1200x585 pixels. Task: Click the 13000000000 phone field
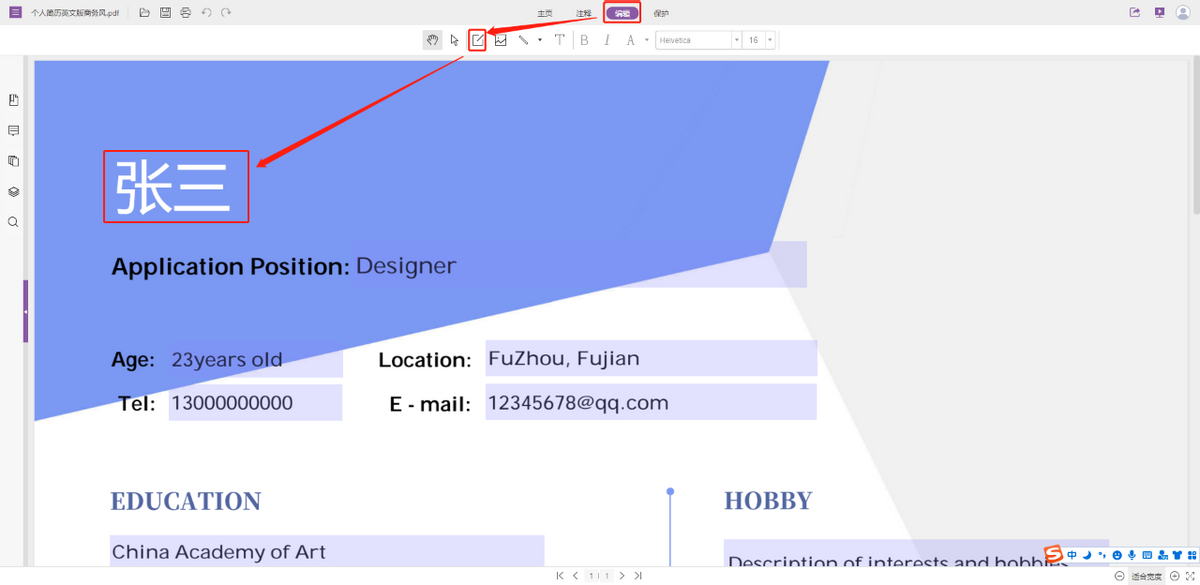(x=255, y=403)
